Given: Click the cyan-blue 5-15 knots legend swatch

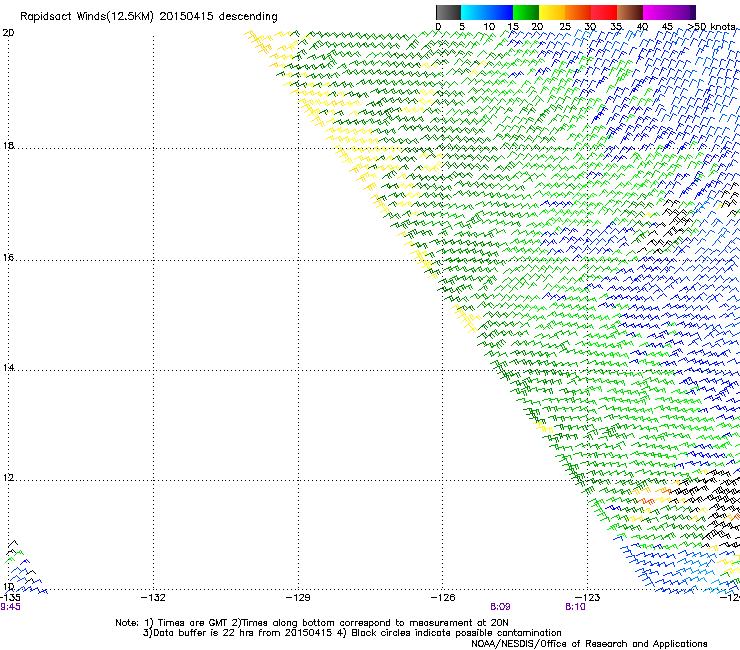Looking at the screenshot, I should 487,12.
